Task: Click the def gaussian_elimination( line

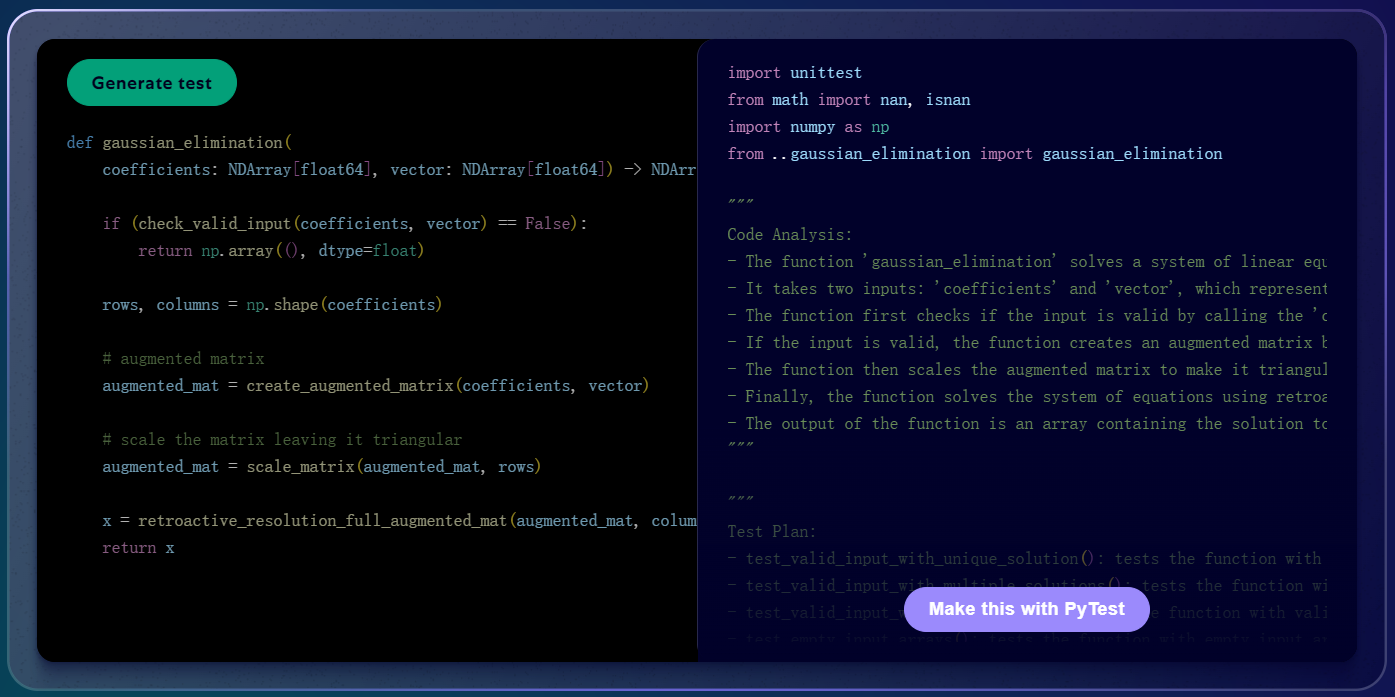Action: [x=178, y=143]
